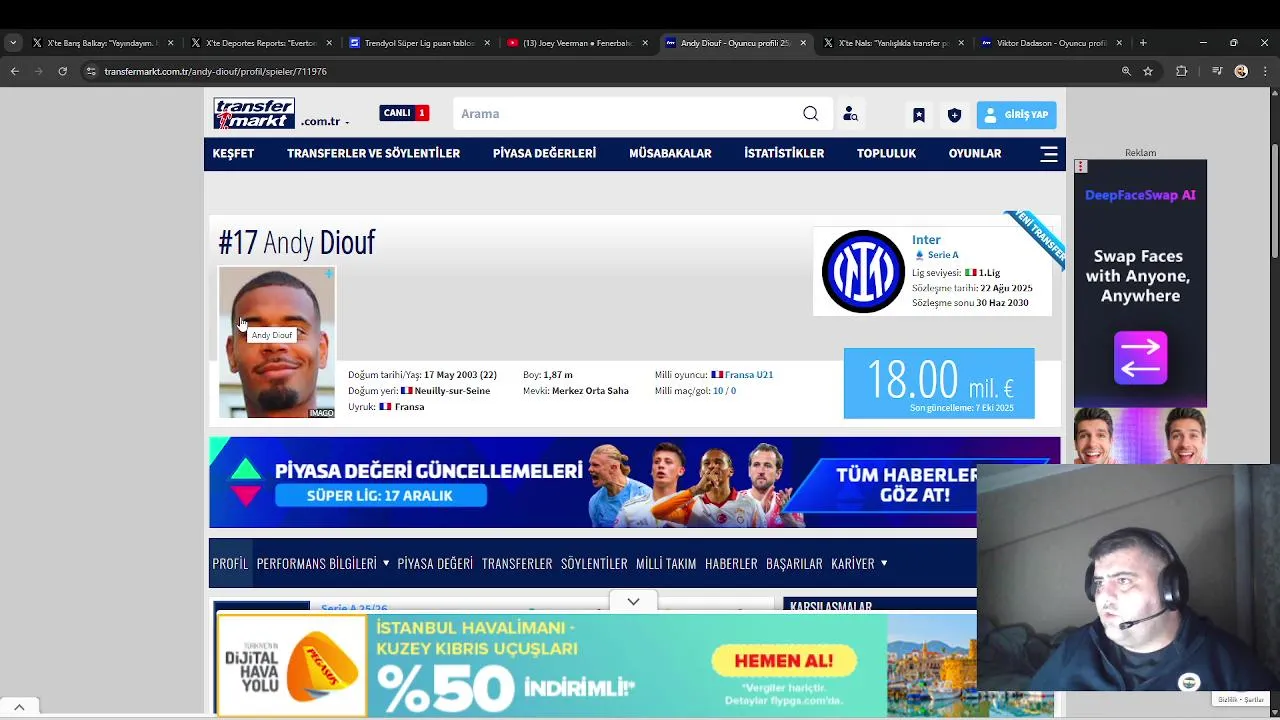The width and height of the screenshot is (1280, 720).
Task: Select the MİLLİ TAKIM tab
Action: [x=666, y=563]
